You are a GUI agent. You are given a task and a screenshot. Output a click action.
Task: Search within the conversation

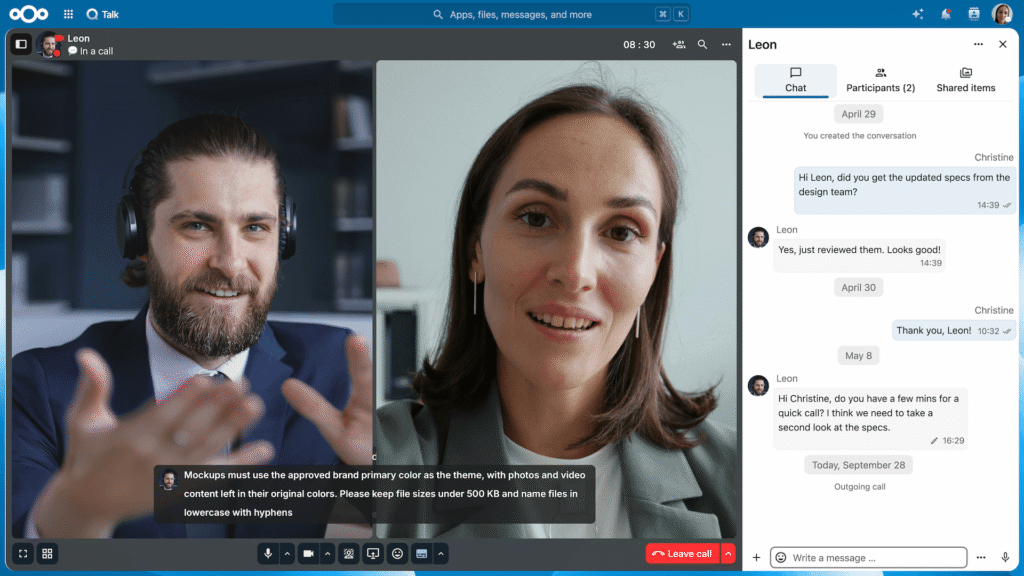pos(702,44)
